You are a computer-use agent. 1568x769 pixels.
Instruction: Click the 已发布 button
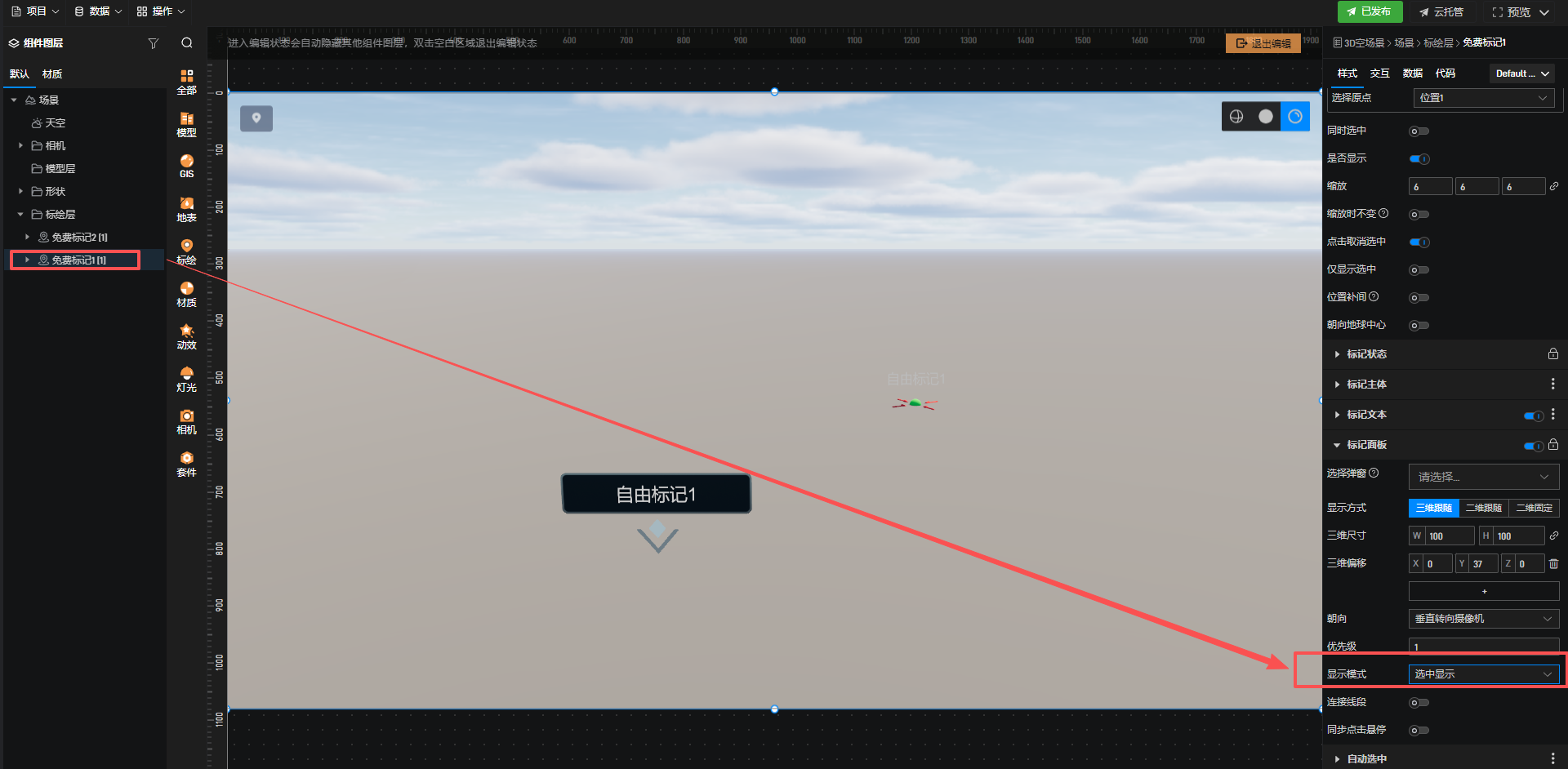pos(1370,11)
